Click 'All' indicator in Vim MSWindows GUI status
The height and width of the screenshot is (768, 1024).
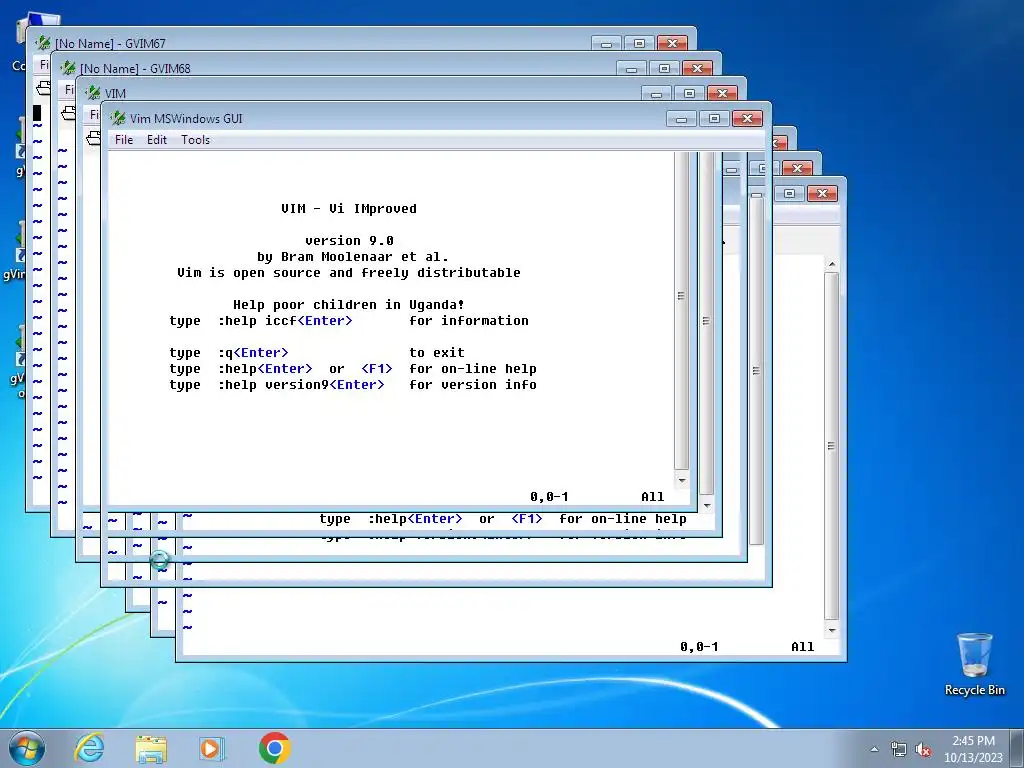tap(652, 497)
